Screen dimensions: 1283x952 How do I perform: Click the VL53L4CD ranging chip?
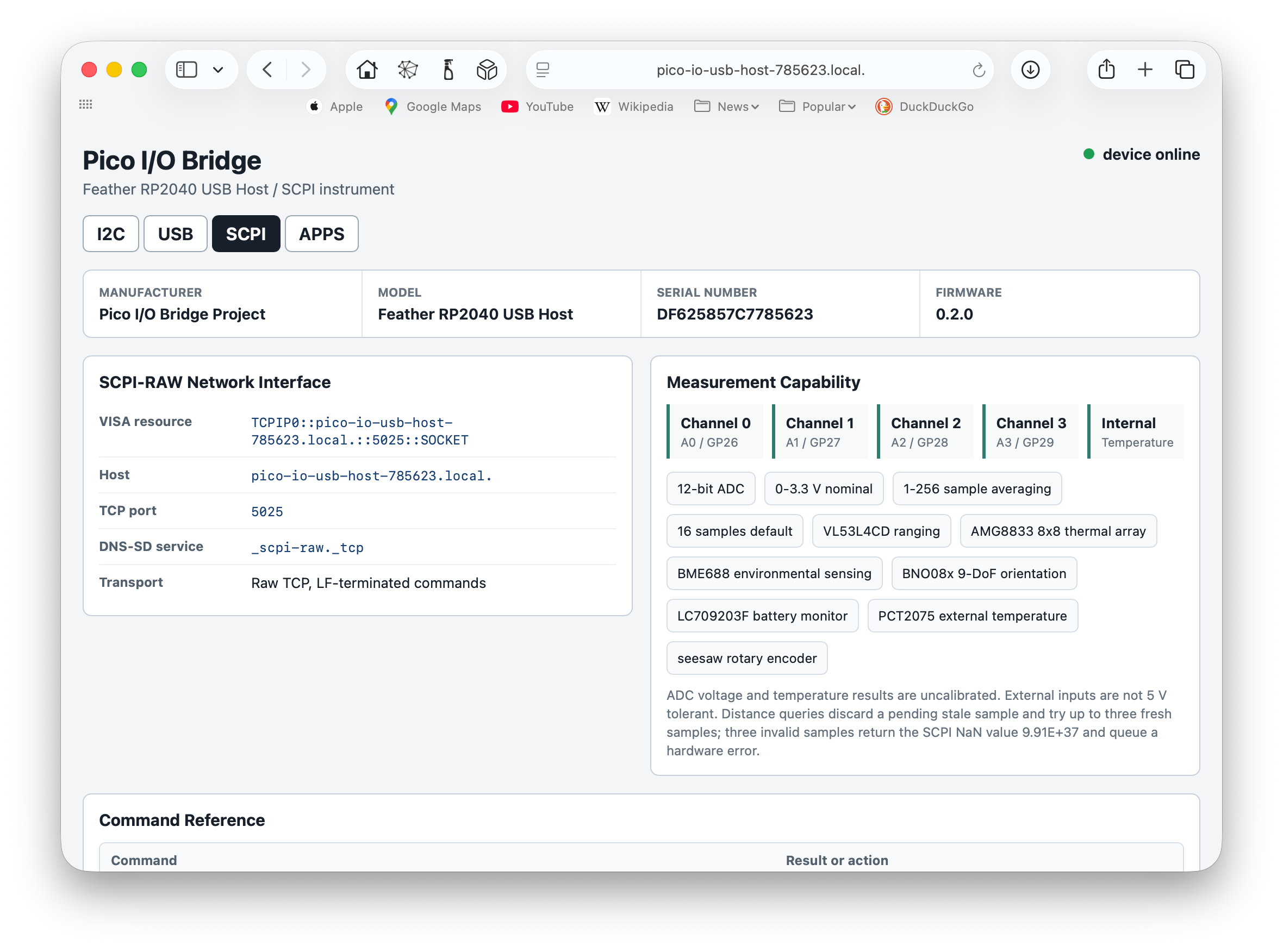click(x=881, y=531)
